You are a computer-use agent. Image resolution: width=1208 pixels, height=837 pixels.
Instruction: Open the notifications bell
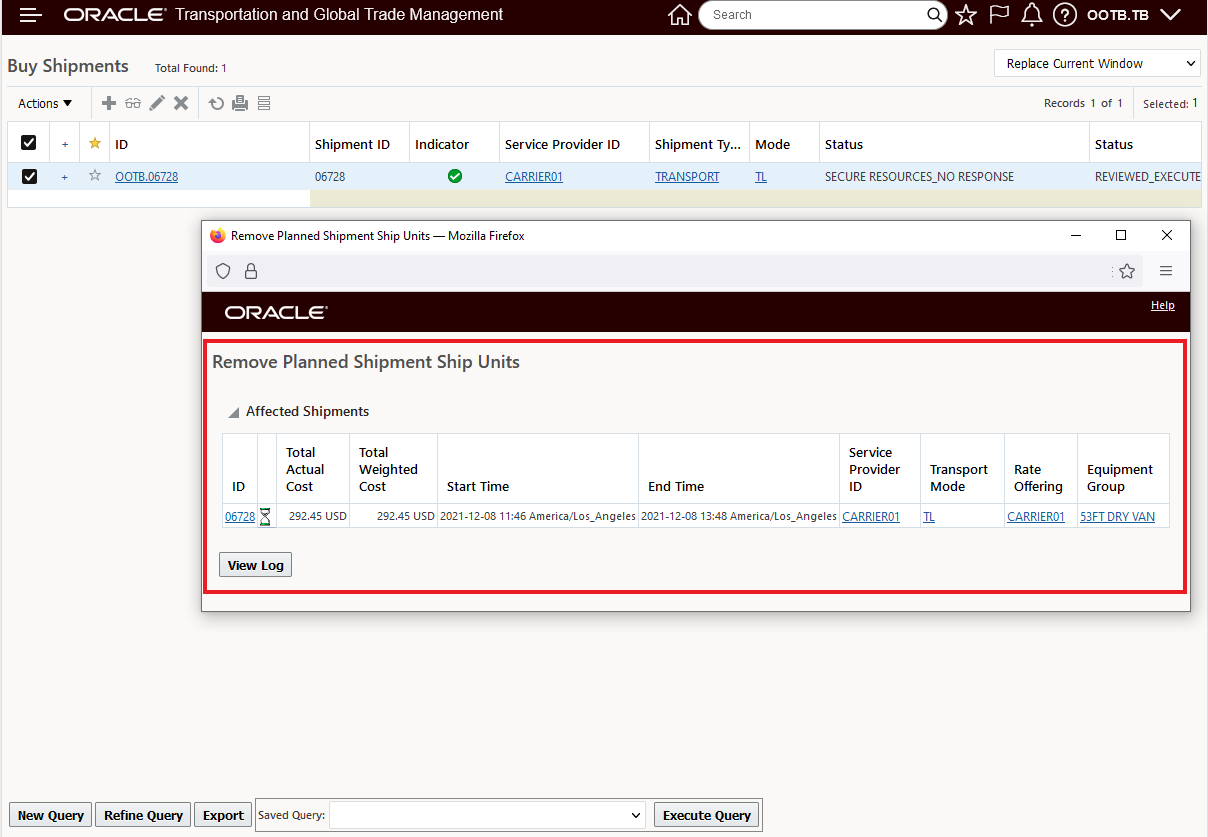pyautogui.click(x=1032, y=15)
